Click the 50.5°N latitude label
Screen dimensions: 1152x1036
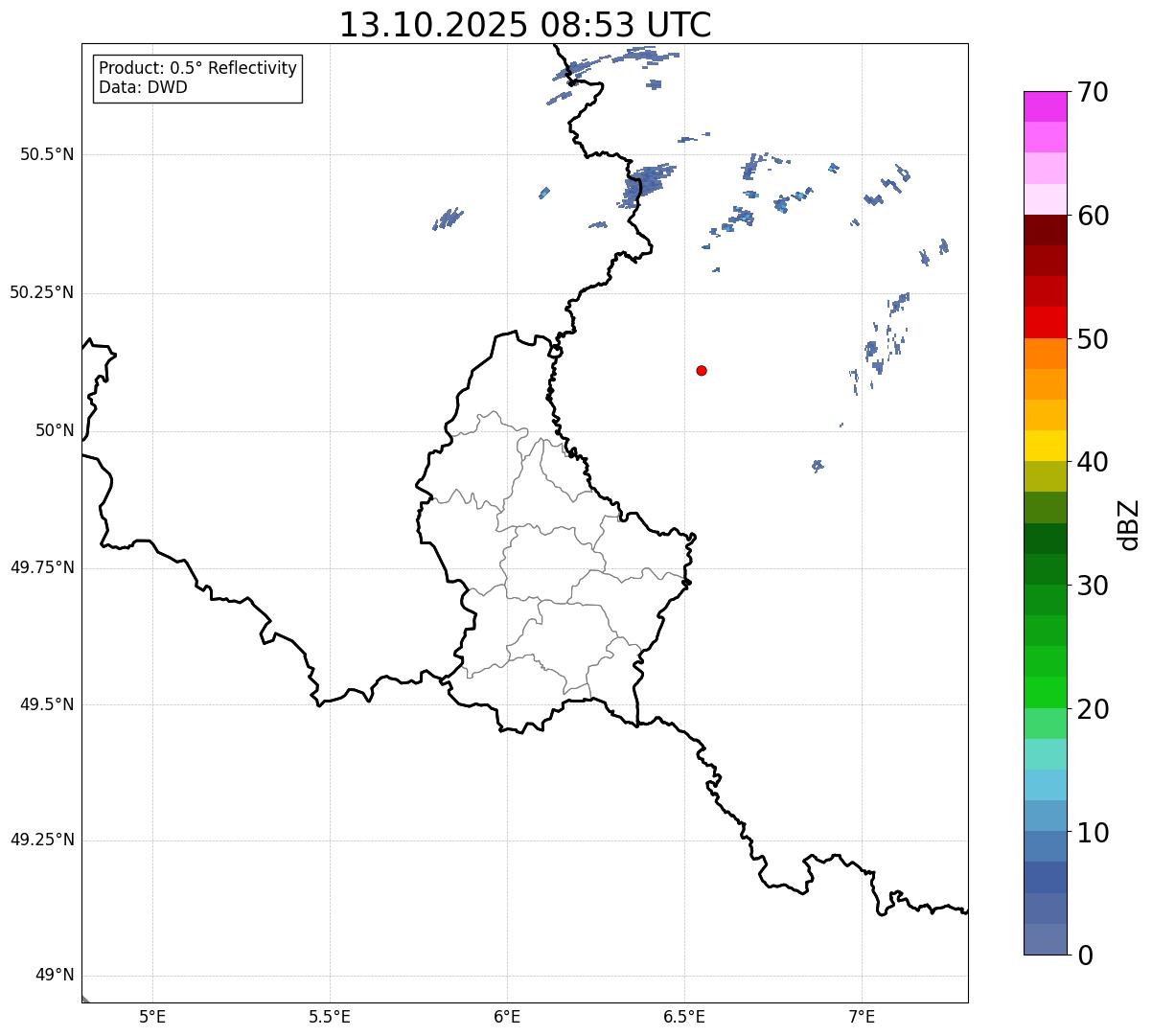pyautogui.click(x=47, y=154)
